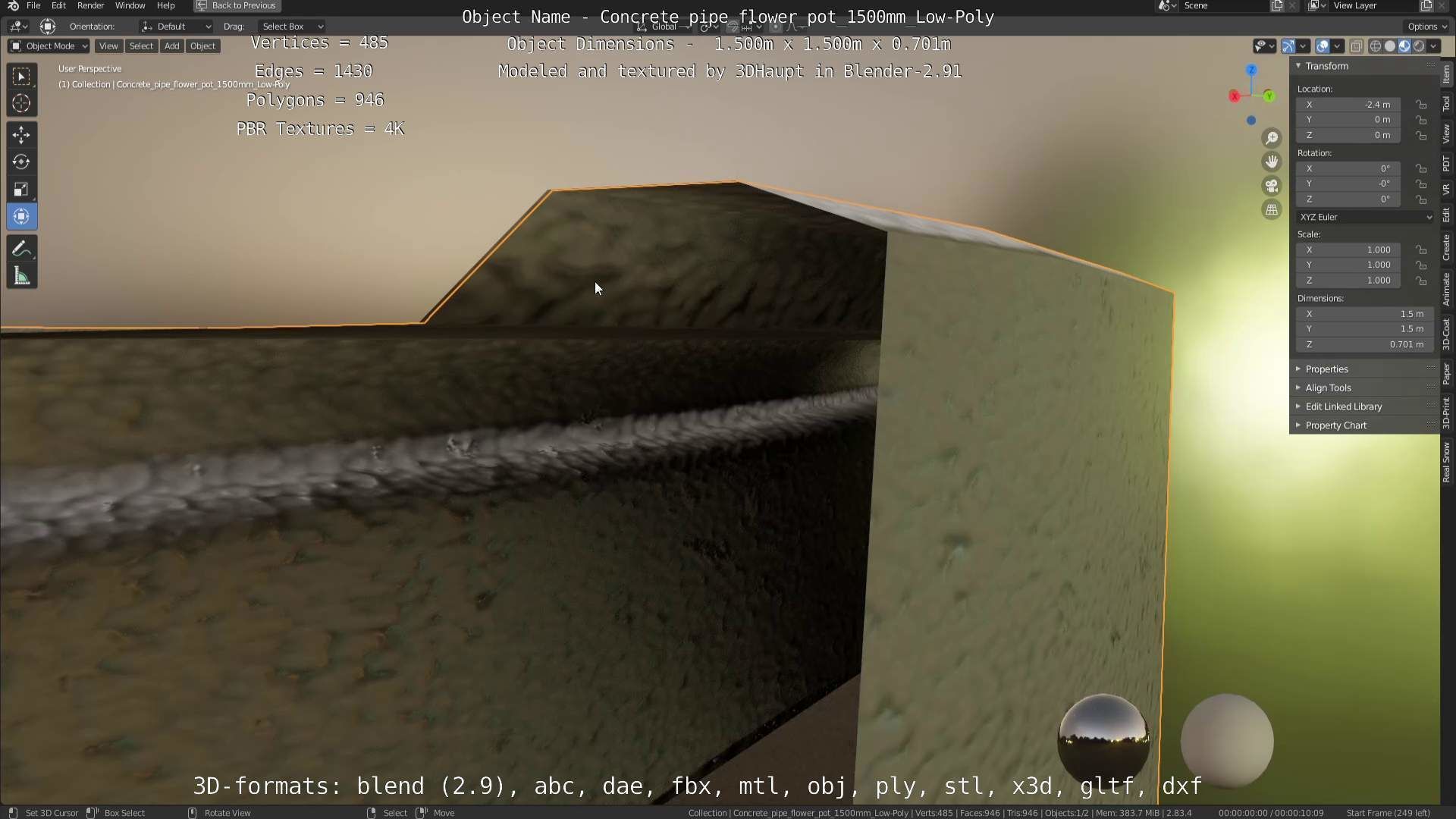Select the Scale tool
Image resolution: width=1456 pixels, height=819 pixels.
click(21, 190)
